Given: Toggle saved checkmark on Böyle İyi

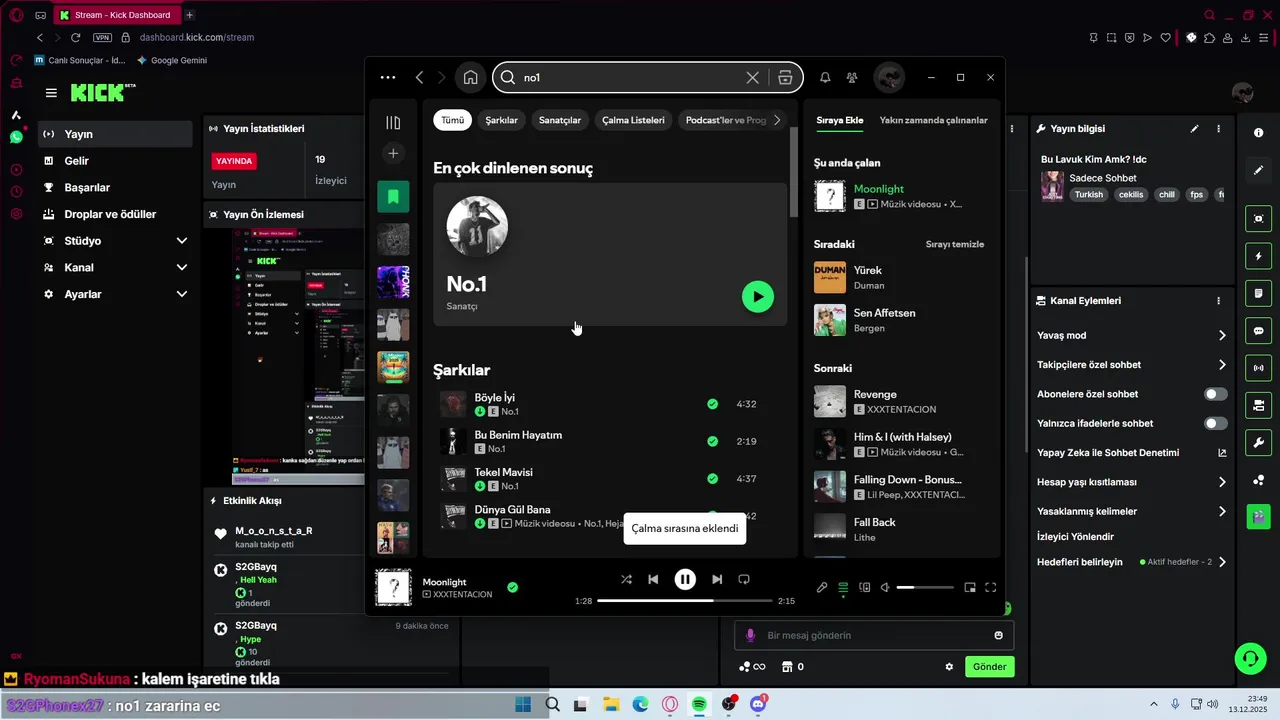Looking at the screenshot, I should click(712, 404).
